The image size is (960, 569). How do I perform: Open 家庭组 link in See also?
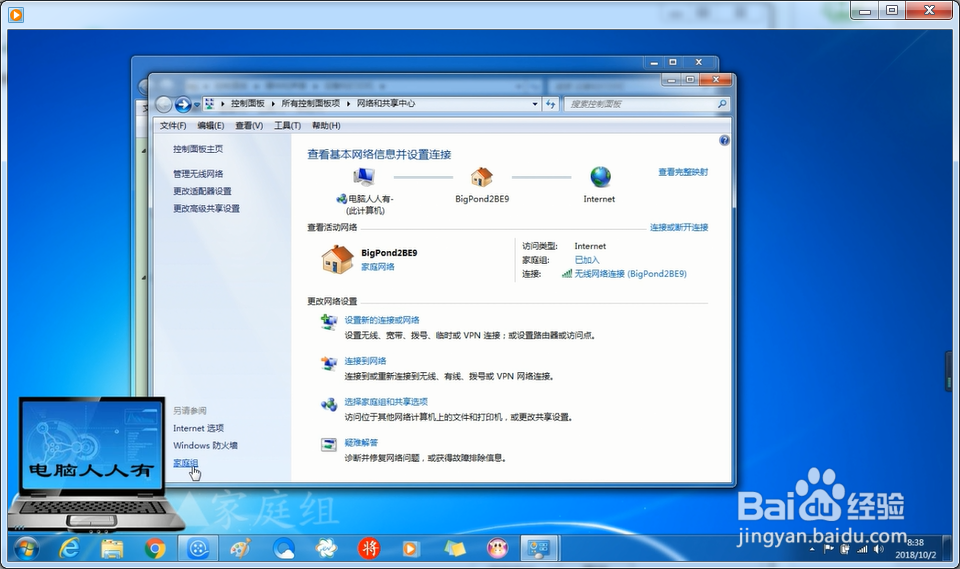click(x=186, y=463)
